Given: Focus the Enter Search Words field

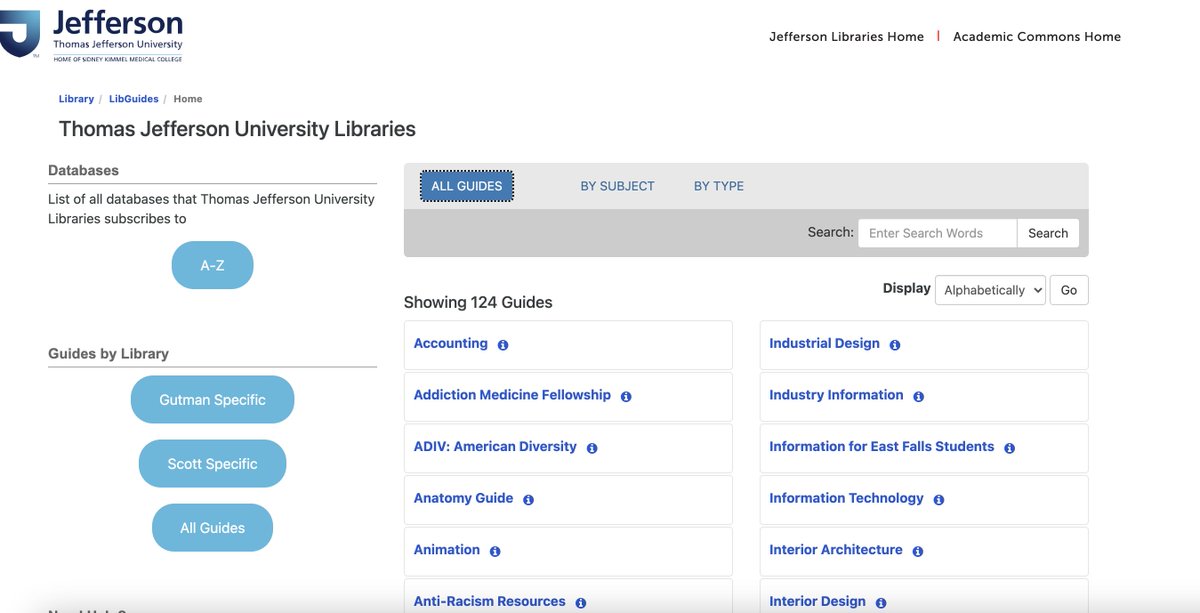Looking at the screenshot, I should click(x=938, y=233).
